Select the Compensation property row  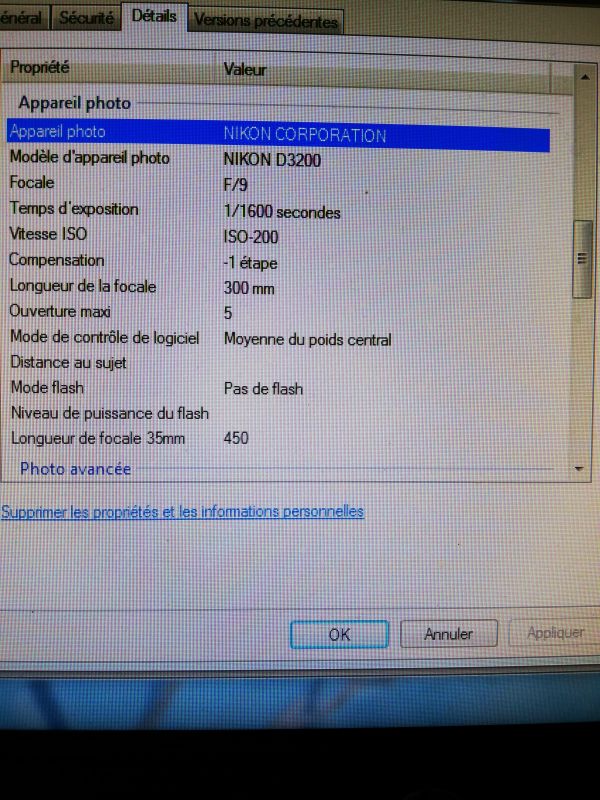tap(278, 261)
